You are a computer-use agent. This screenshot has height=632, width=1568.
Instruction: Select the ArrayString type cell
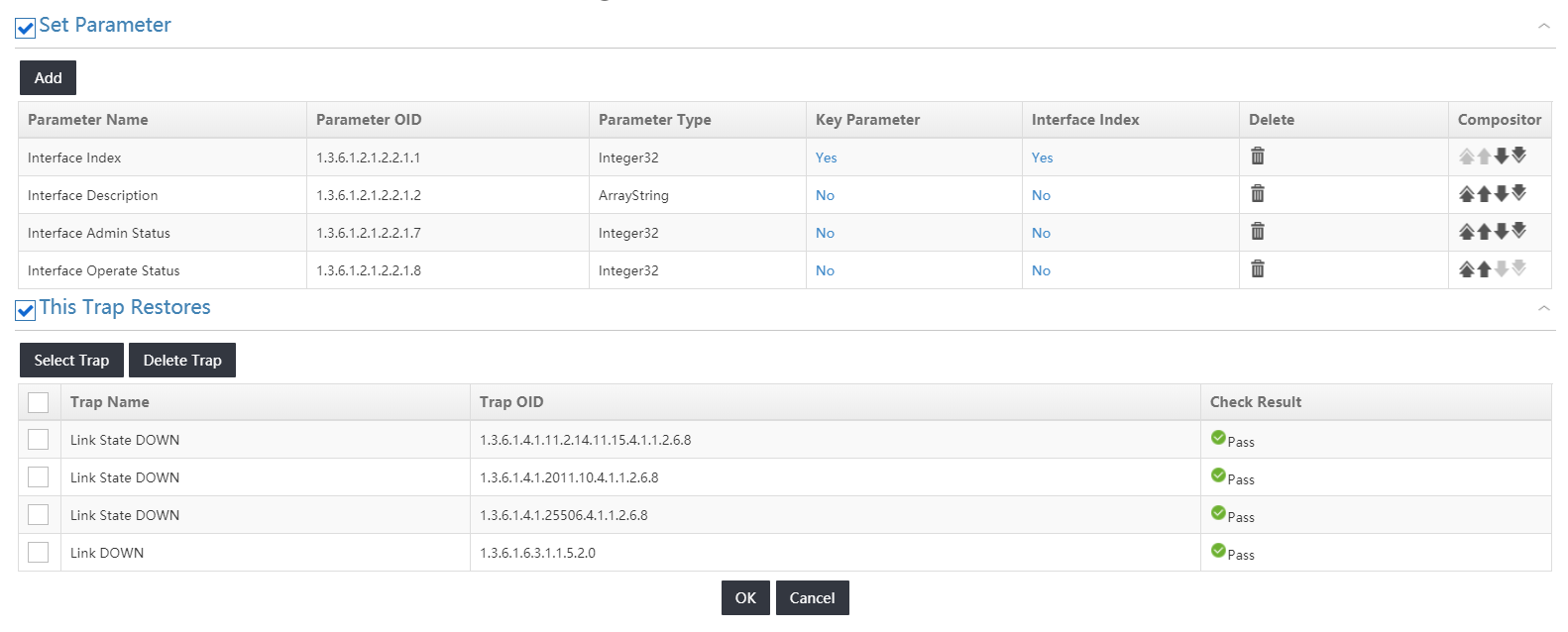tap(698, 195)
